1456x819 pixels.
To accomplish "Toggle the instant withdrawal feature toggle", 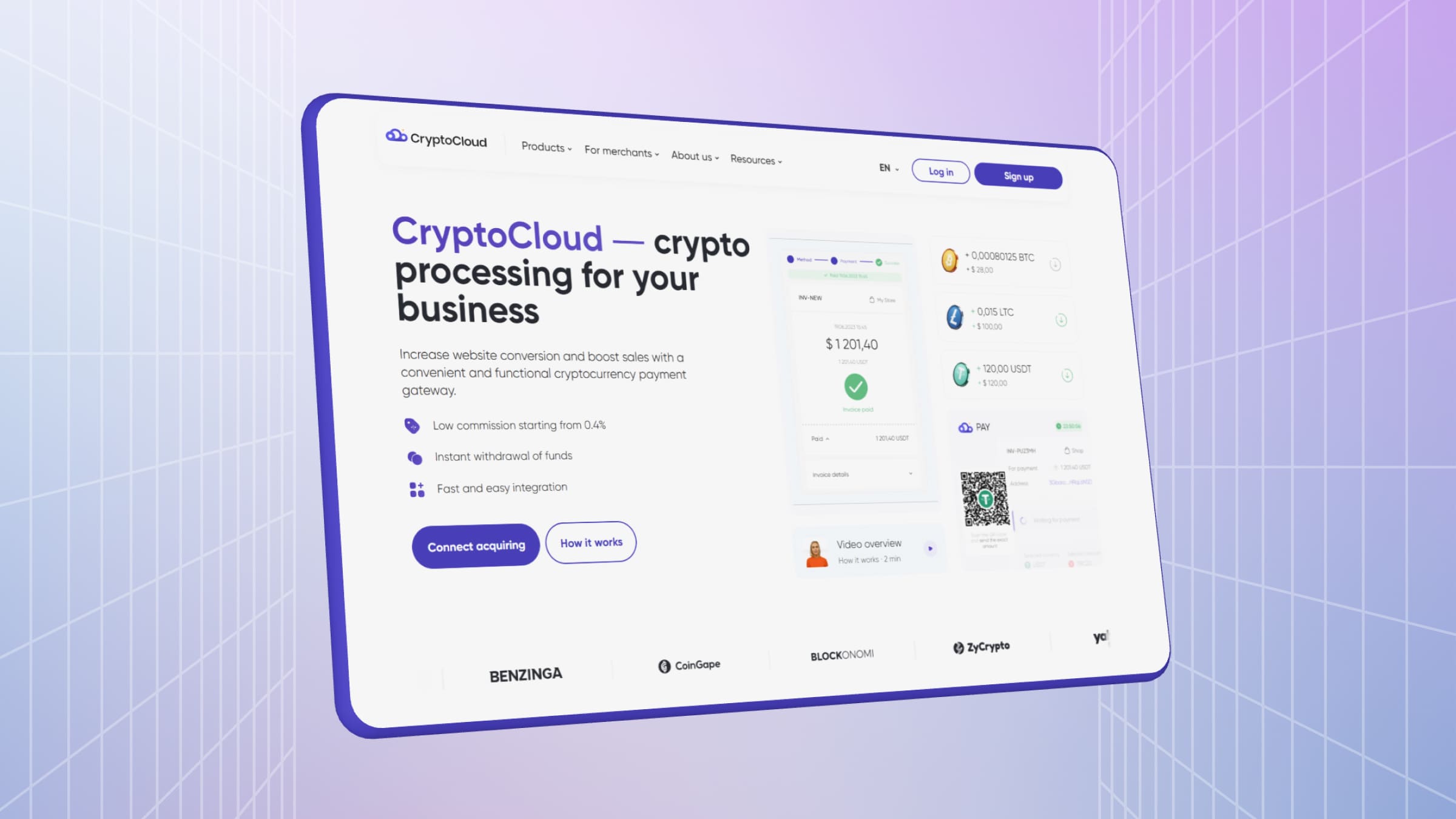I will (x=416, y=456).
